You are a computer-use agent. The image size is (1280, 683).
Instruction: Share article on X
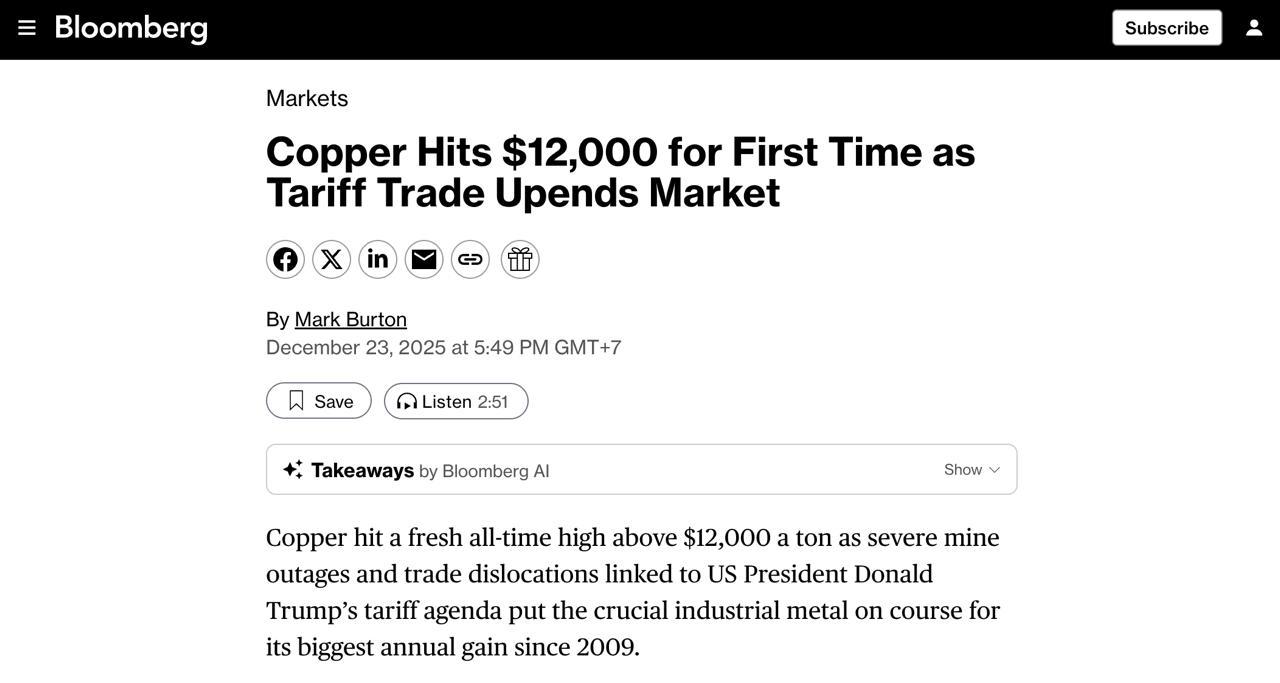(x=331, y=260)
